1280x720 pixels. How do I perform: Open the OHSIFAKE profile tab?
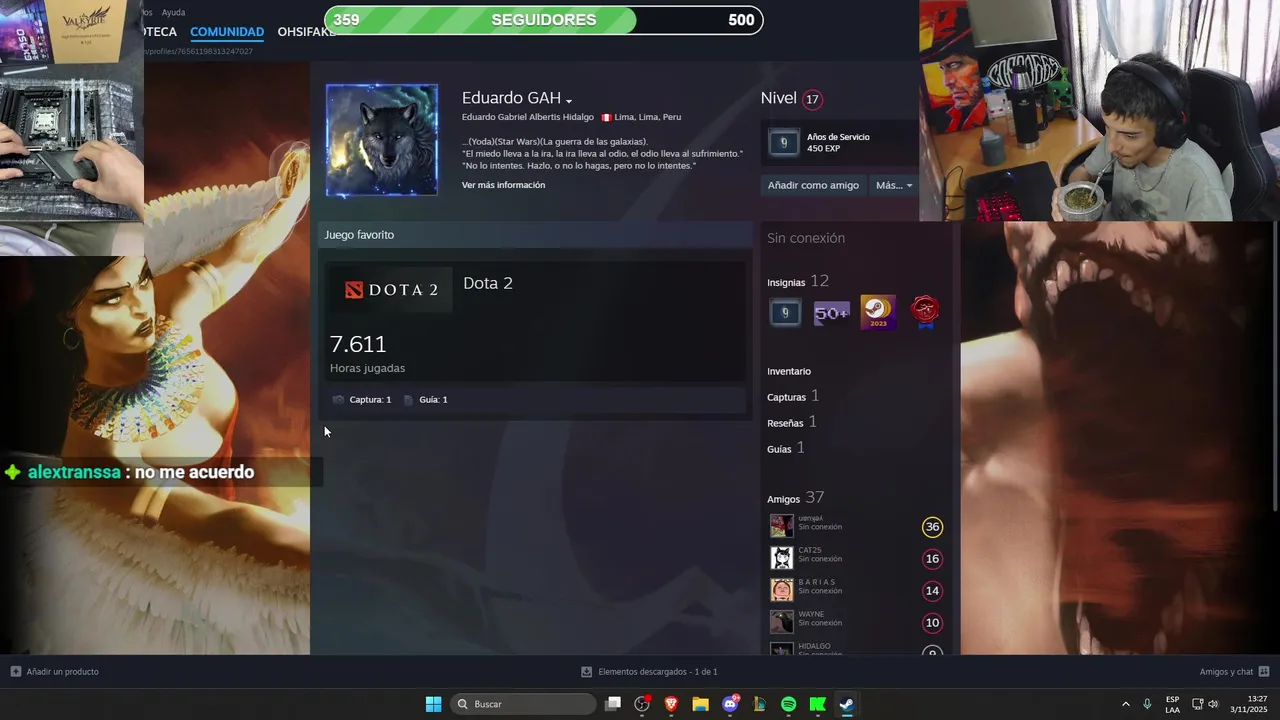[306, 32]
